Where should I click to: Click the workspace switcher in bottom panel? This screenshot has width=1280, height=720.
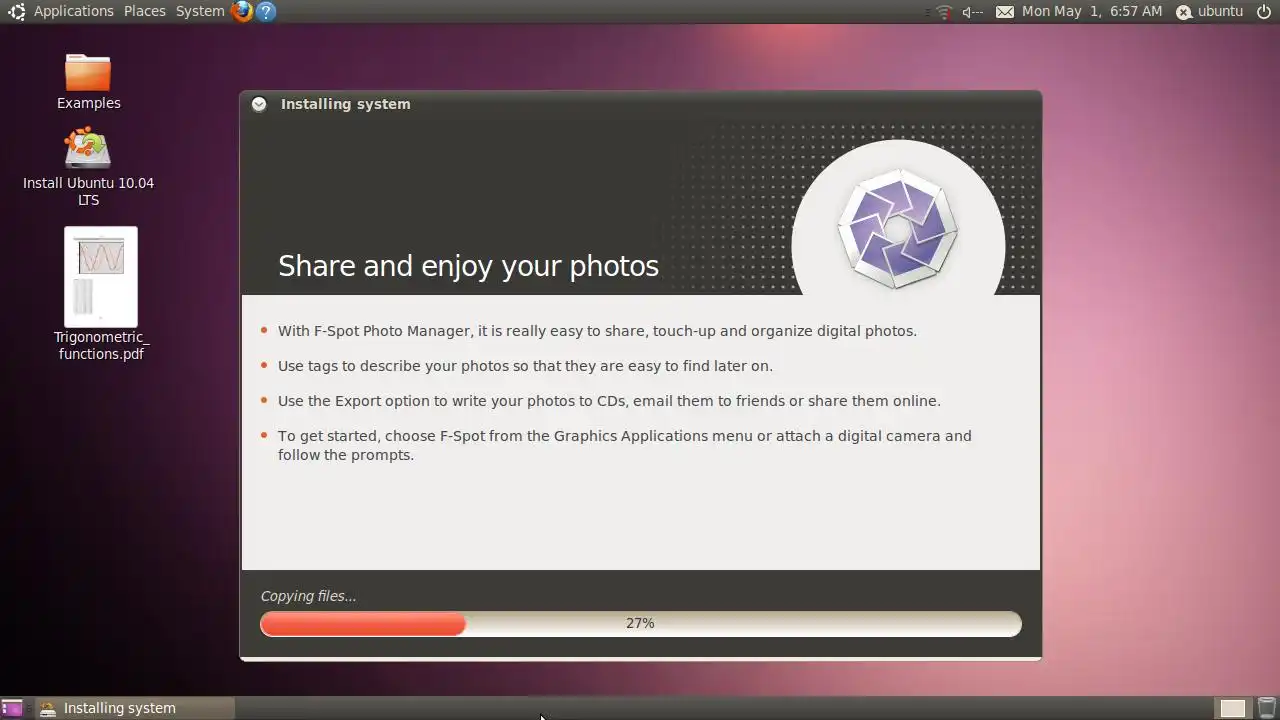1233,708
